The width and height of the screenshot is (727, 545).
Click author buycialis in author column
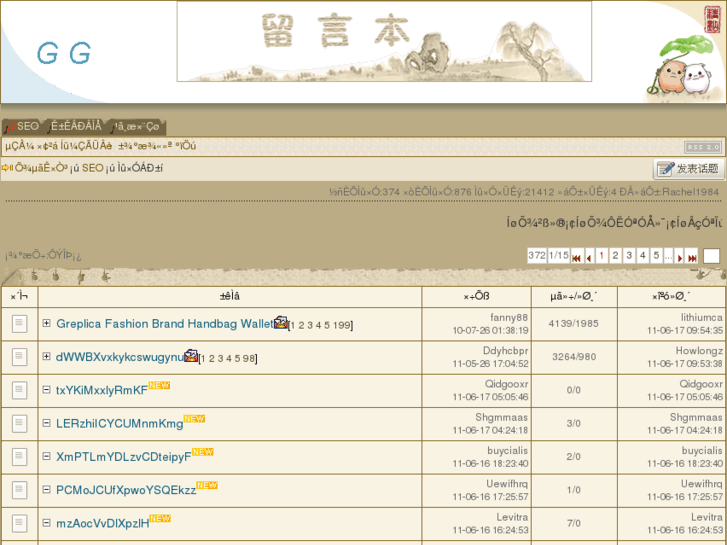tap(507, 451)
